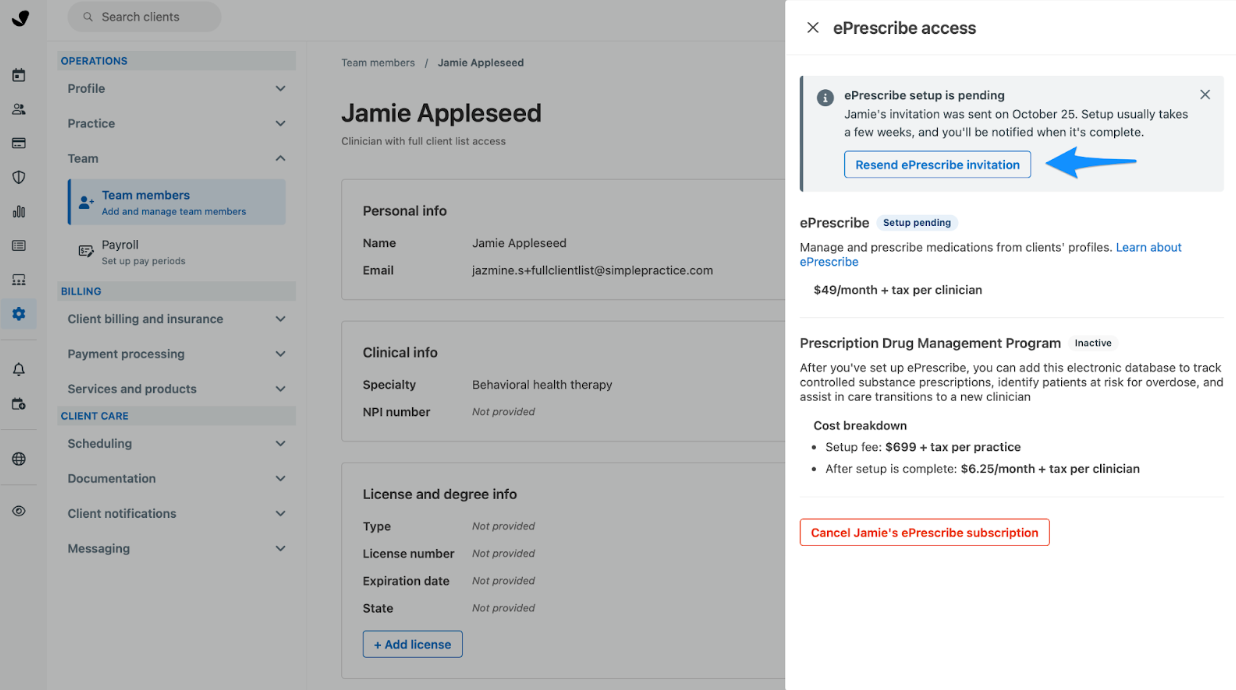Click the Setup pending badge
The height and width of the screenshot is (690, 1236).
[x=917, y=223]
